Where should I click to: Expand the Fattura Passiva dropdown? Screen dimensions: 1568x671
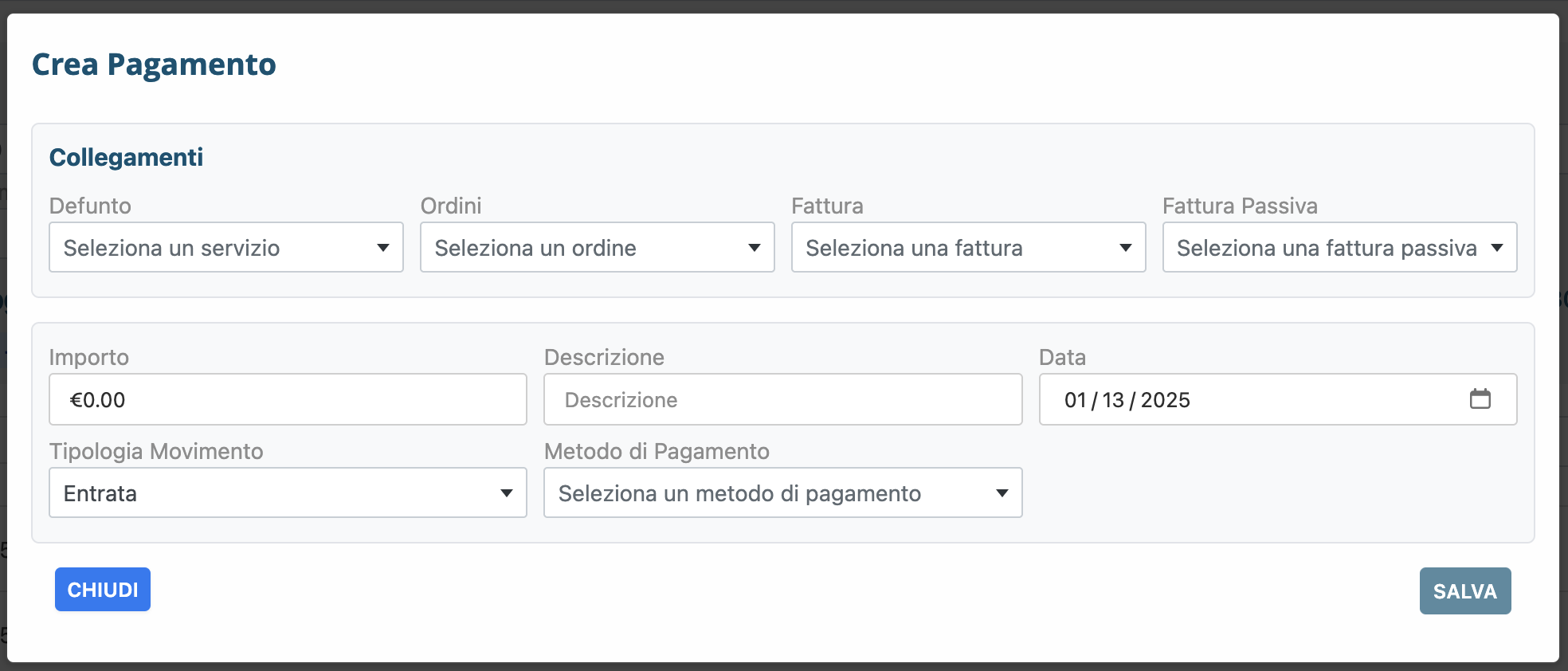pos(1339,248)
